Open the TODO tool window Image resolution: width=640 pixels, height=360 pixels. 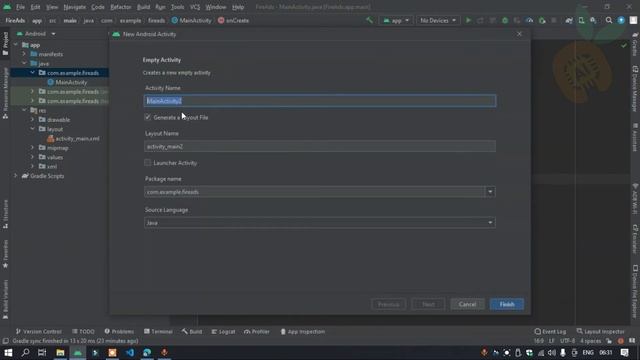(83, 331)
